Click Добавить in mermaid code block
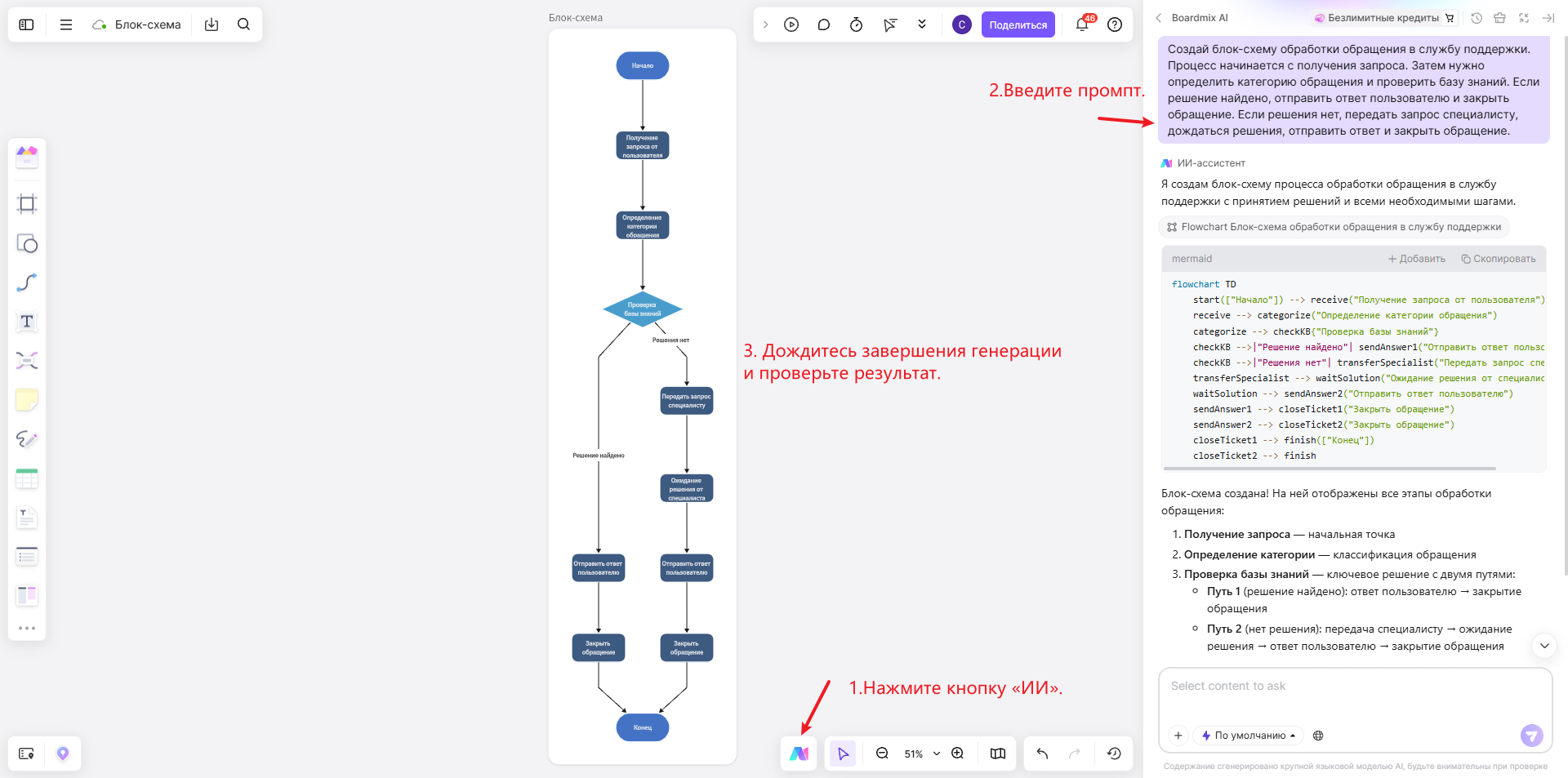 [1416, 259]
